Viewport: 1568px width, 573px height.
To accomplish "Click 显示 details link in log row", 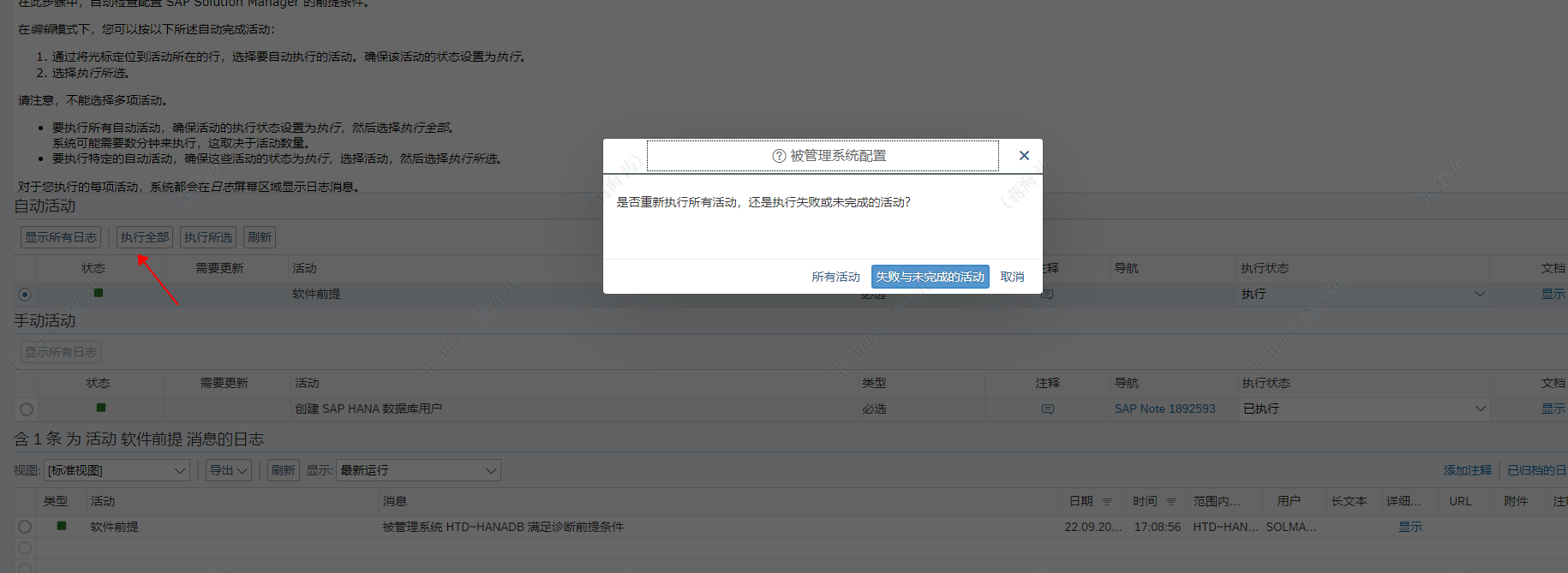I will click(1410, 527).
